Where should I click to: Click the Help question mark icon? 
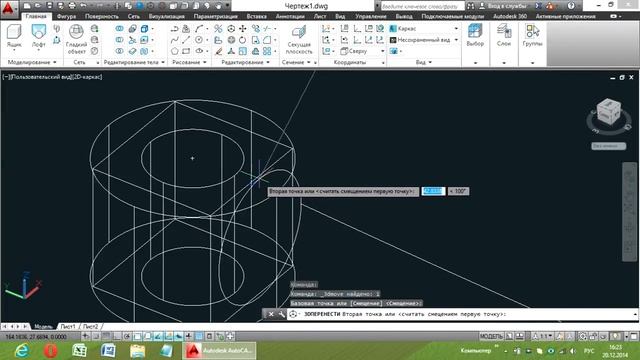pyautogui.click(x=571, y=6)
